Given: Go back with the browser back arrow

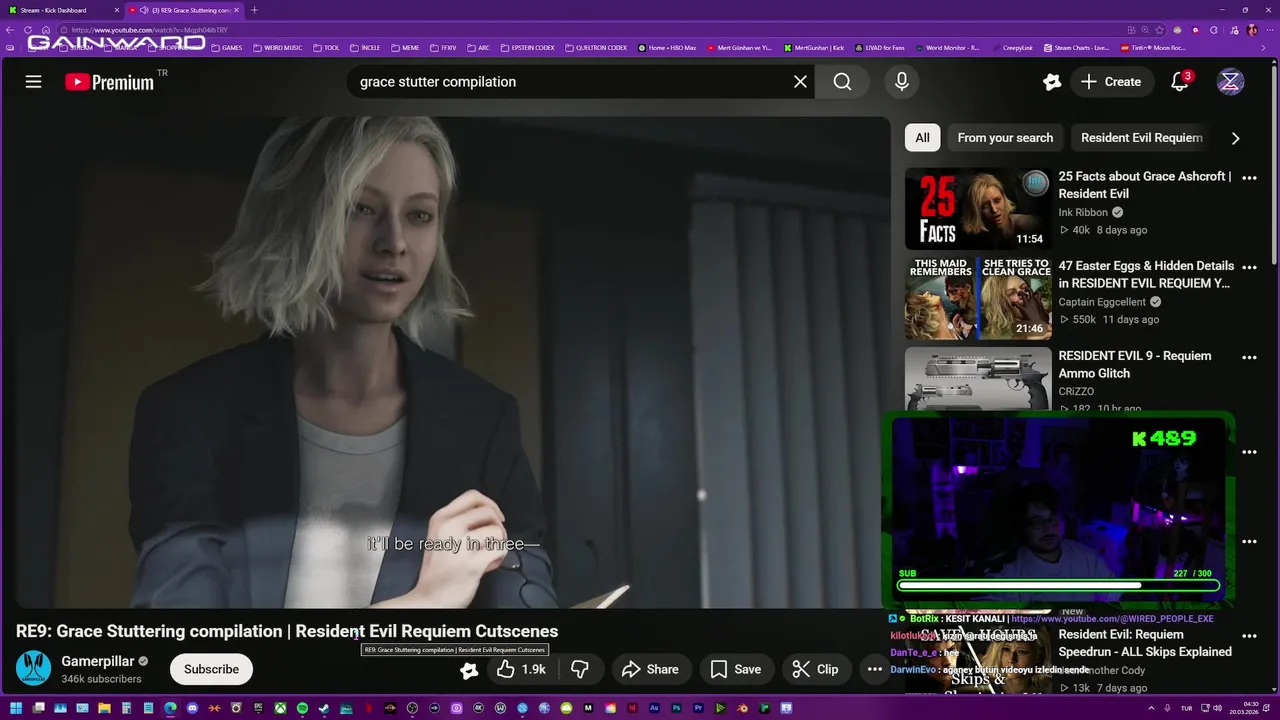Looking at the screenshot, I should 11,30.
